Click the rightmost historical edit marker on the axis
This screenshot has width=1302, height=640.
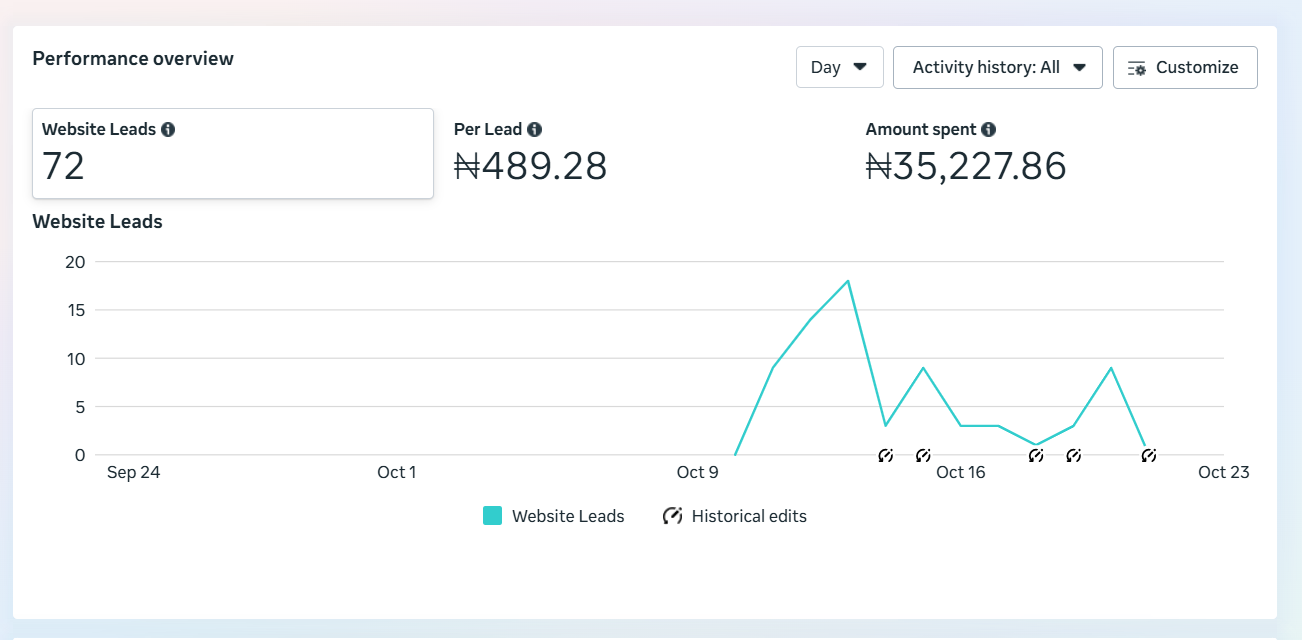pyautogui.click(x=1148, y=455)
